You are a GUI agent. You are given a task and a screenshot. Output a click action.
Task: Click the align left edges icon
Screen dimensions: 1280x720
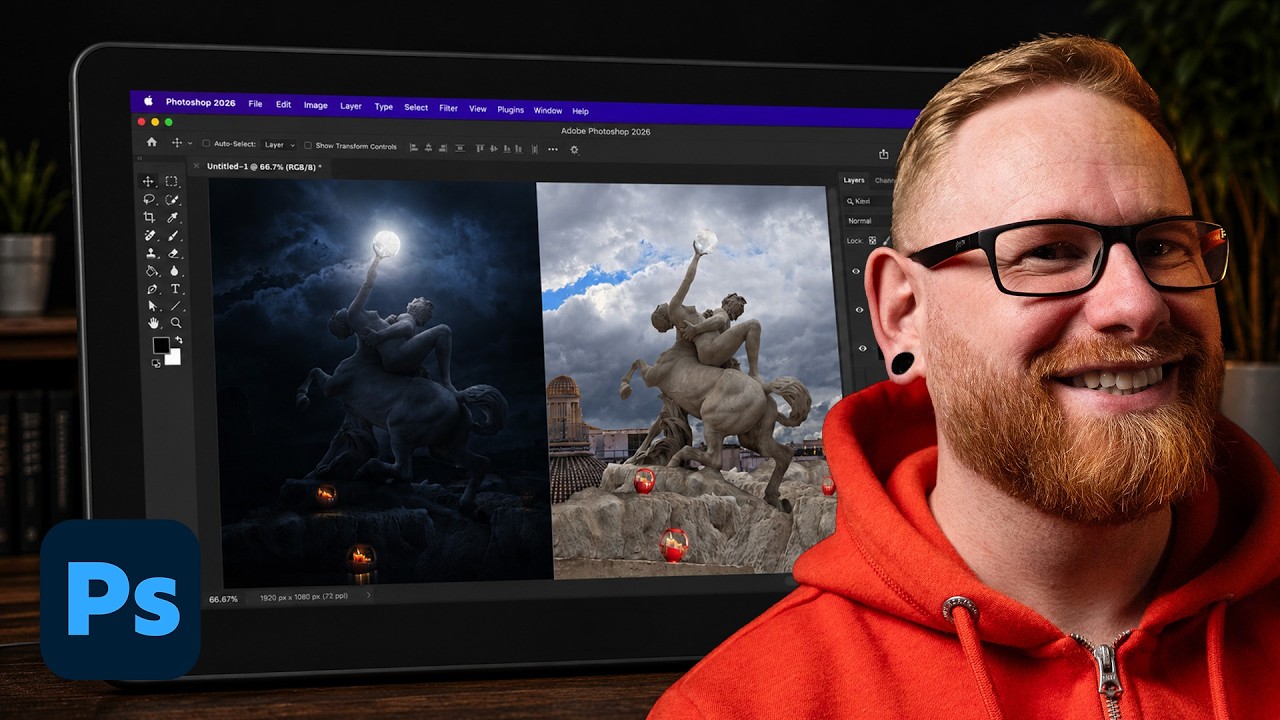[413, 147]
